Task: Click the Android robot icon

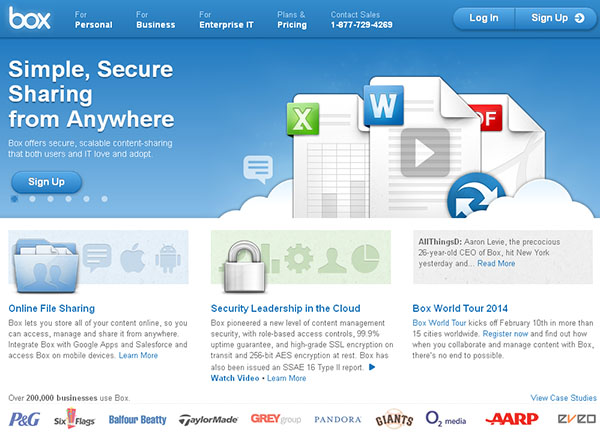Action: [168, 258]
